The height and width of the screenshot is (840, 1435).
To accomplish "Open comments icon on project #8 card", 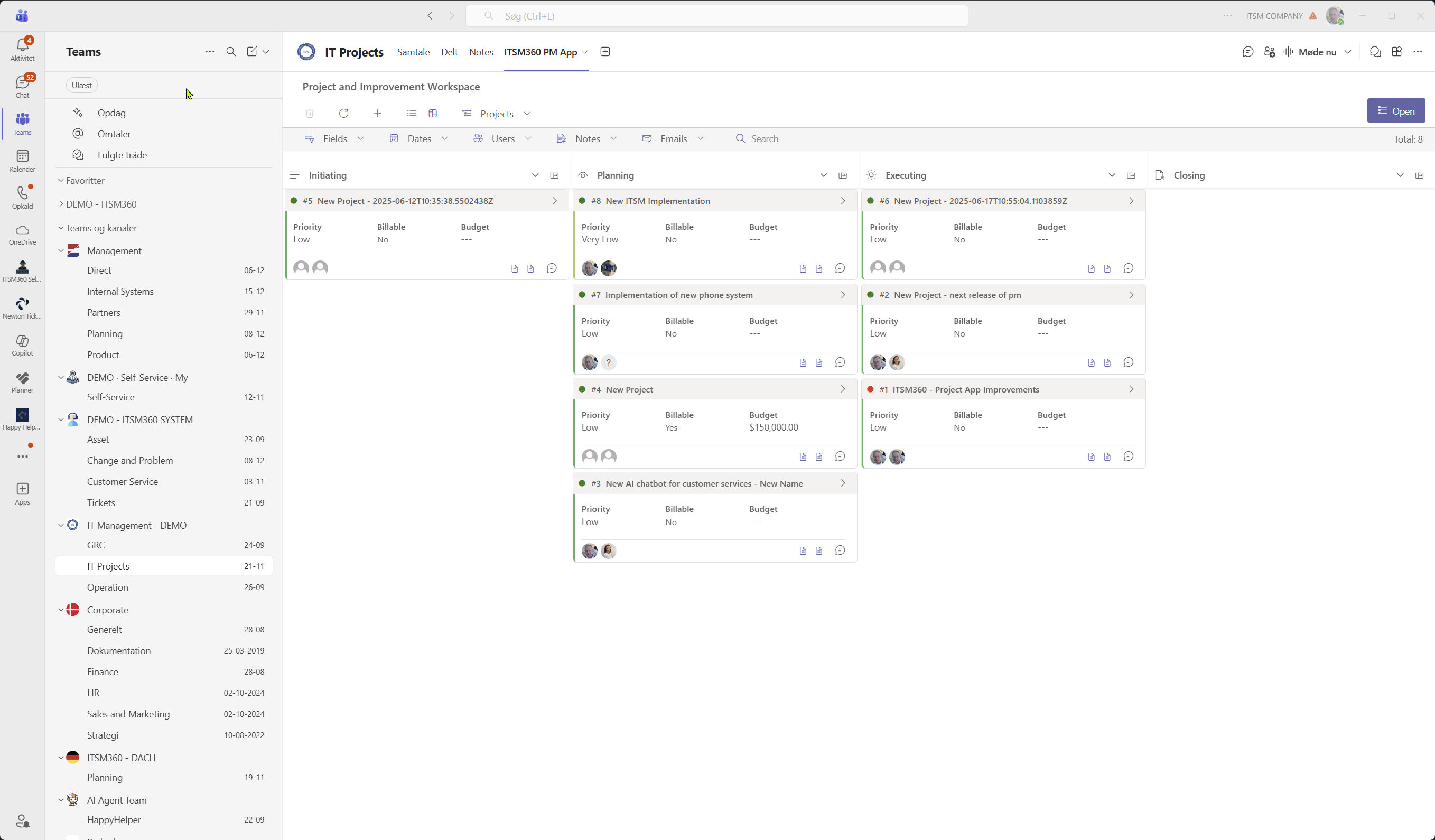I will [x=840, y=268].
